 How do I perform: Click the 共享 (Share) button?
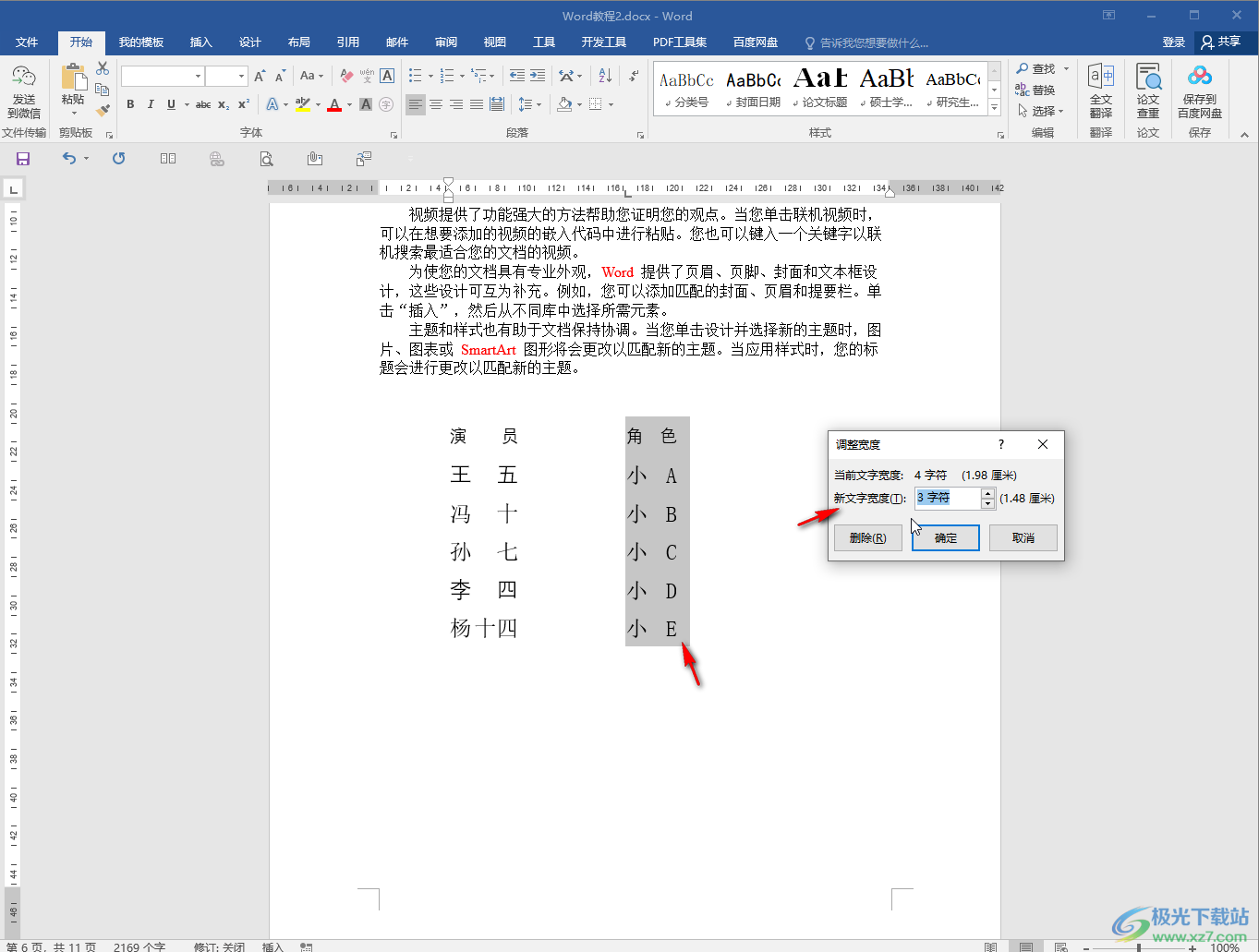1221,42
